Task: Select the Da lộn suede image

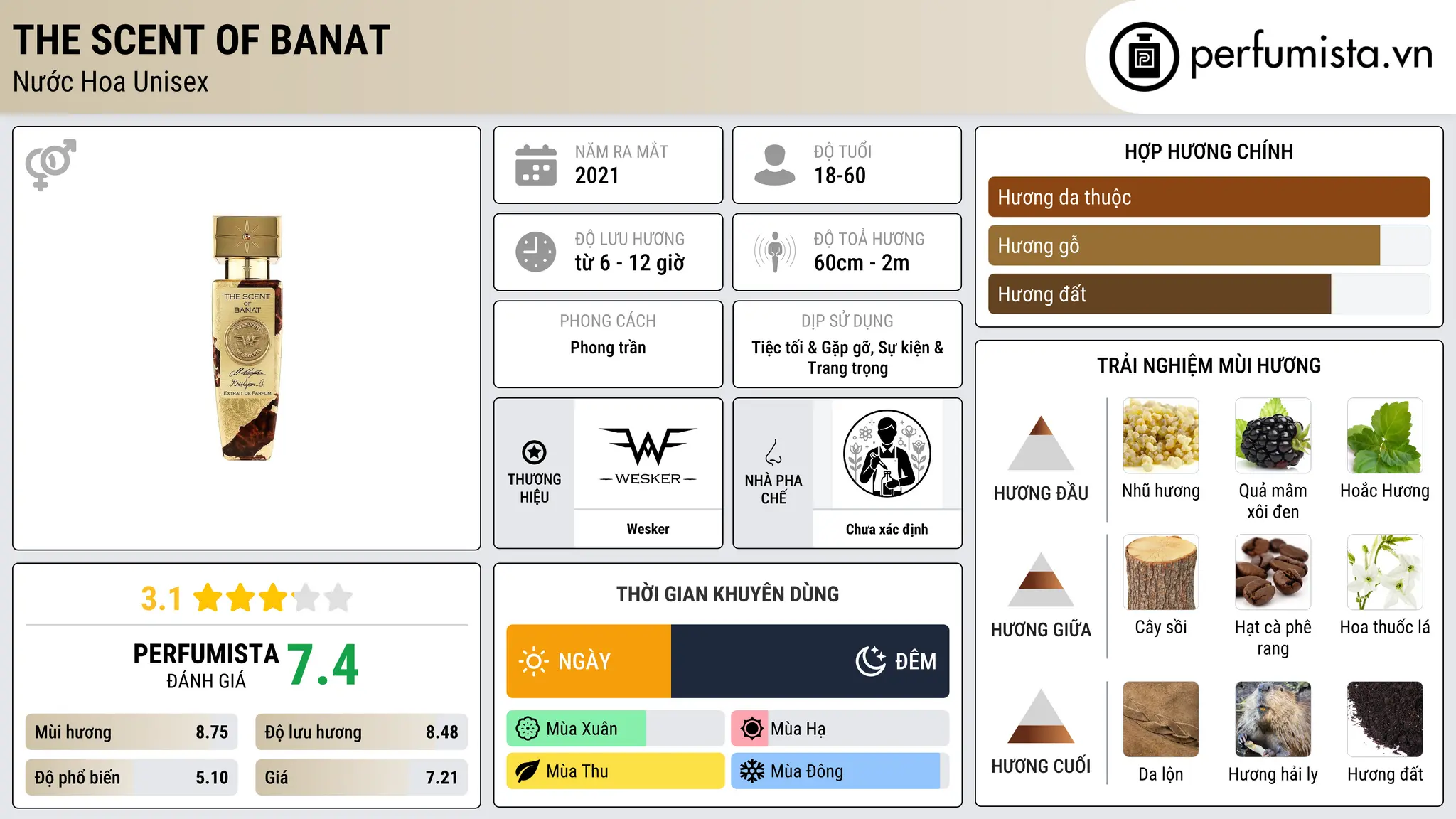Action: (x=1161, y=719)
